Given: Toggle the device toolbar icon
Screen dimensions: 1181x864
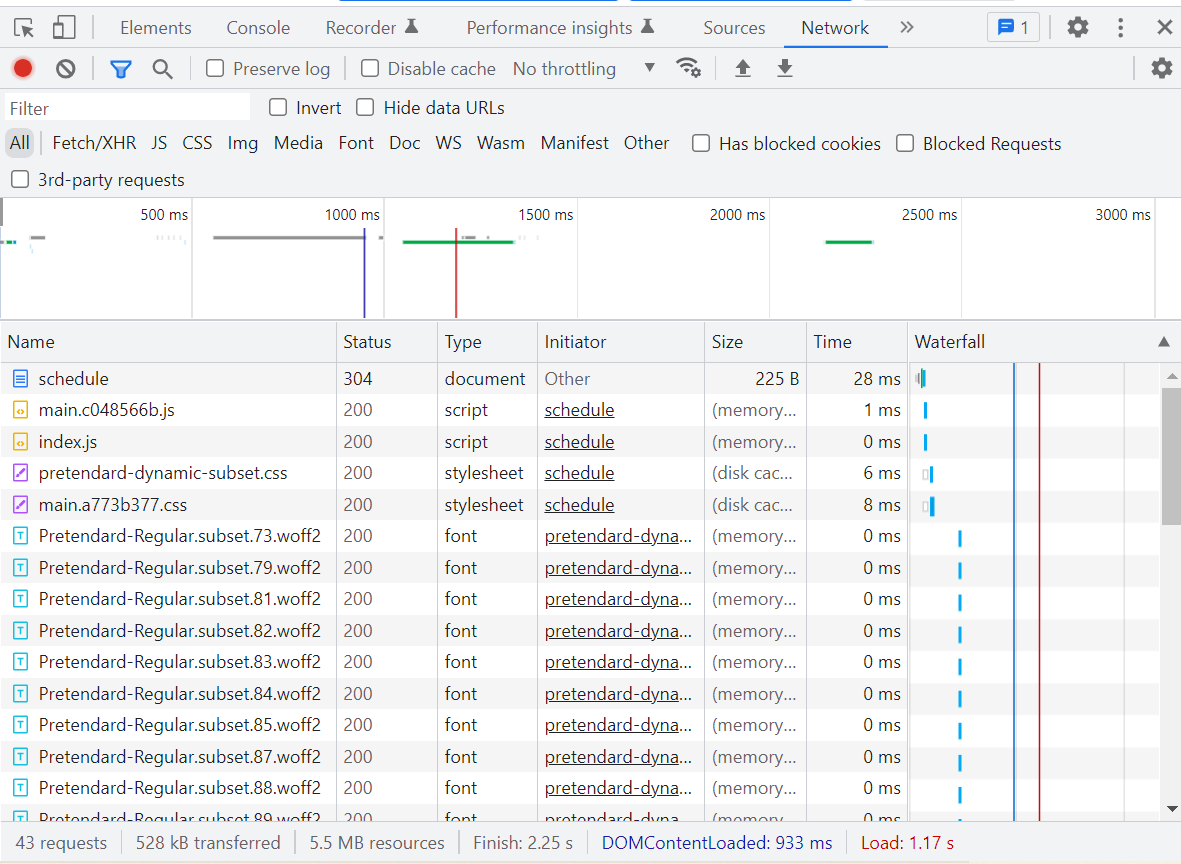Looking at the screenshot, I should pyautogui.click(x=64, y=28).
